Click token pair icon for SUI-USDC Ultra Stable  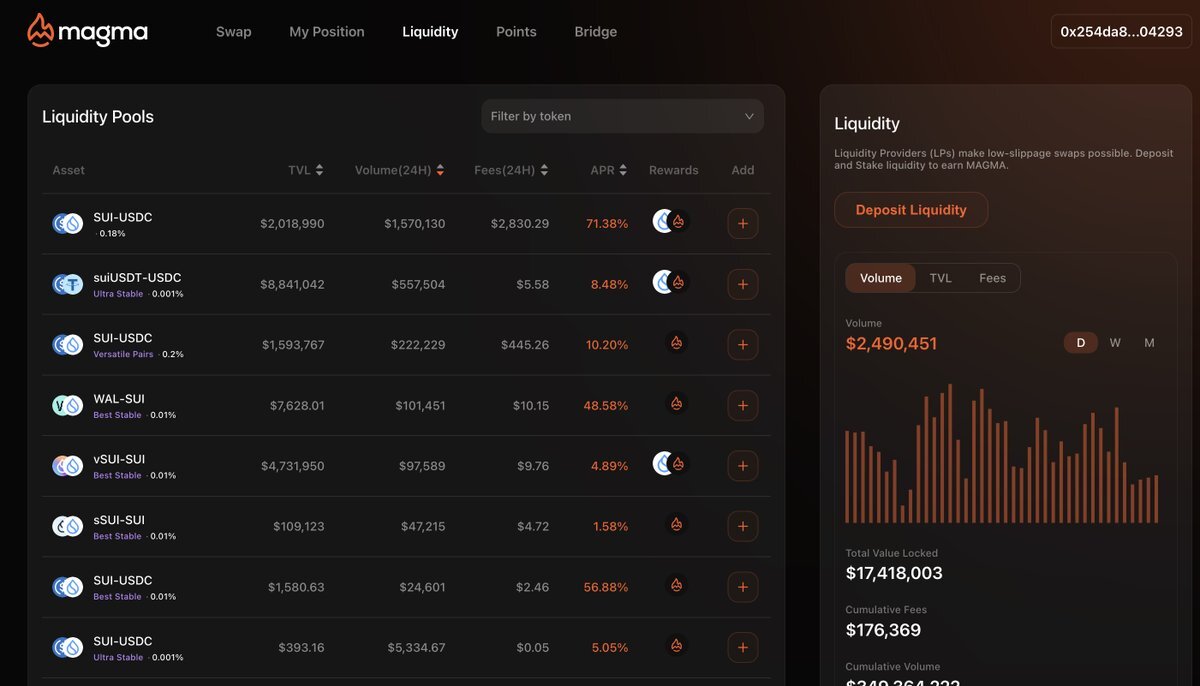tap(67, 647)
